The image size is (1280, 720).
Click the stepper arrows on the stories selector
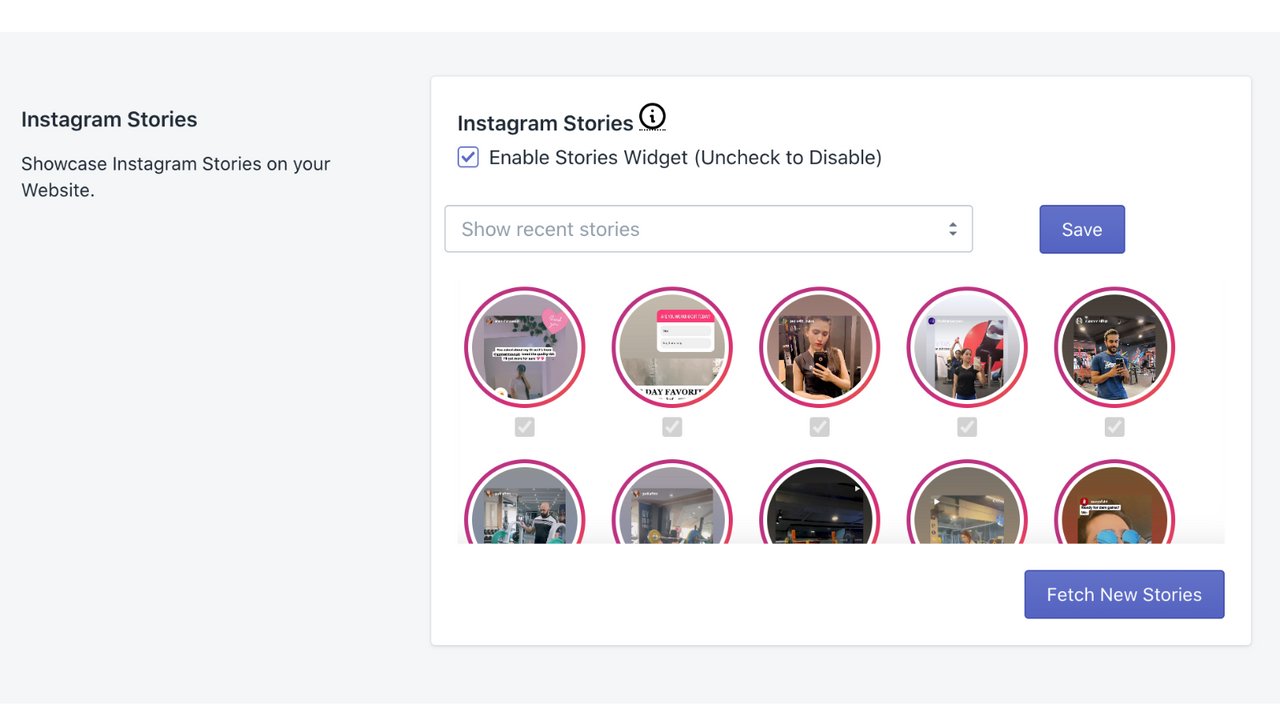coord(953,229)
